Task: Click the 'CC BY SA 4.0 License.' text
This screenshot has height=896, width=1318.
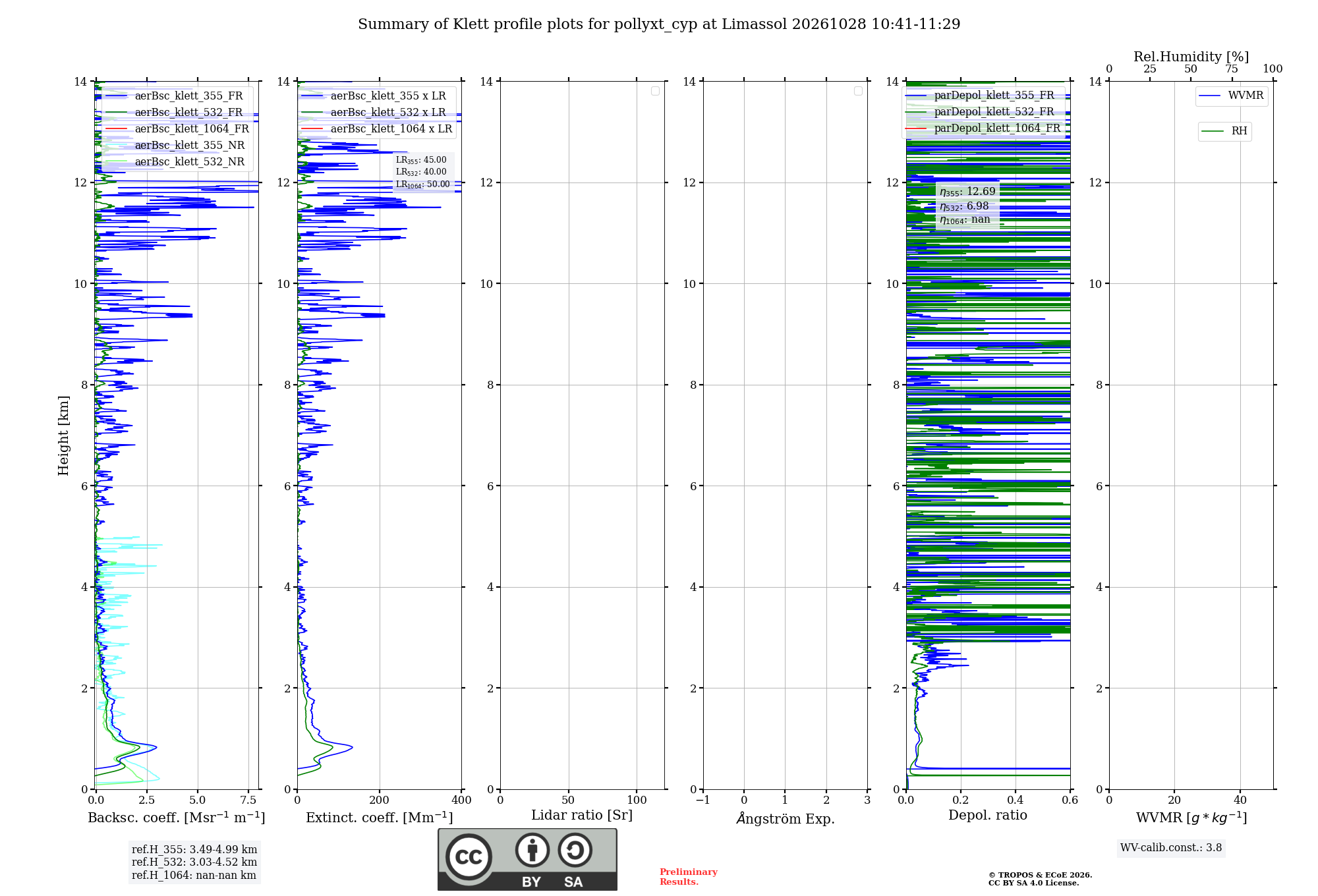Action: coord(1033,883)
